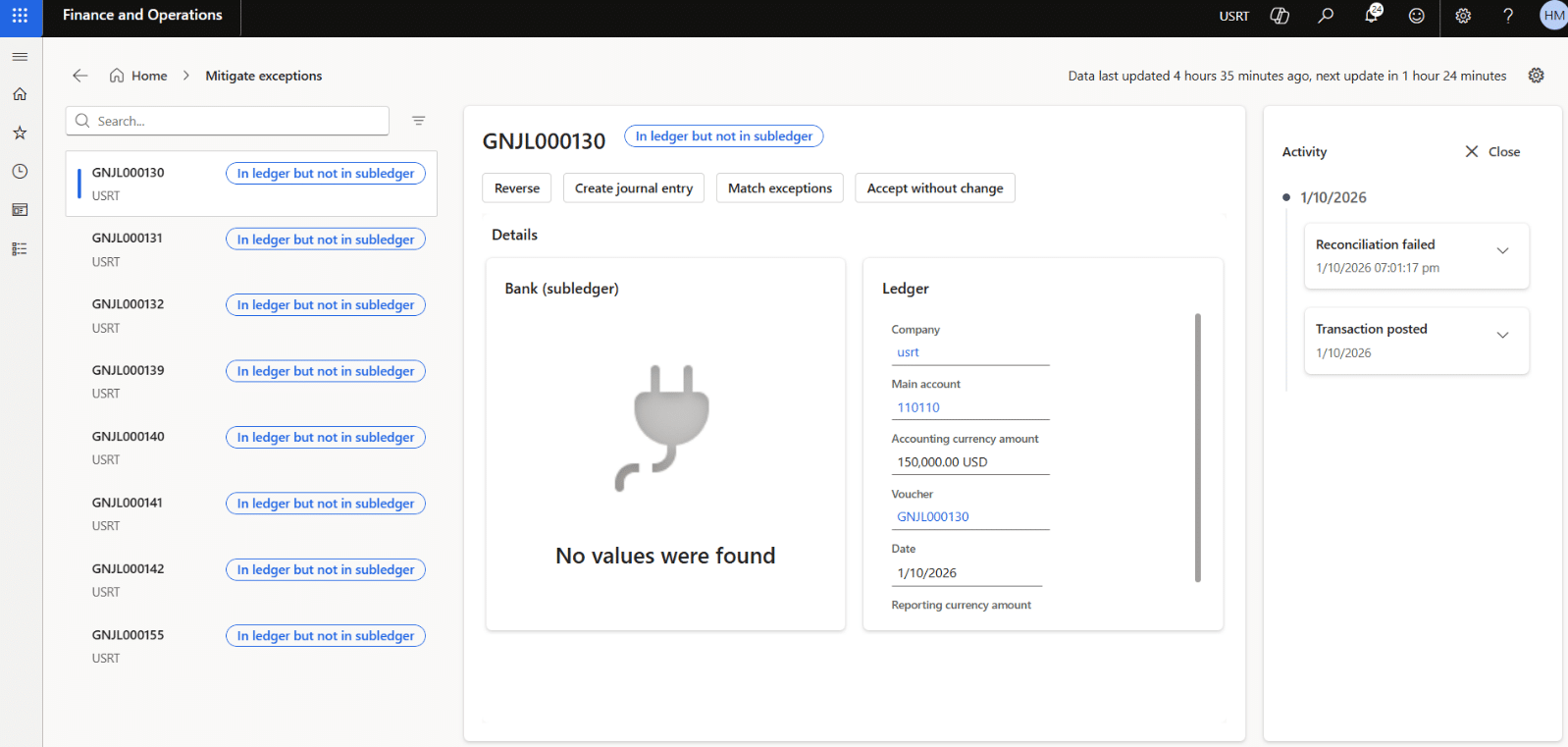Open Favorites star in sidebar
Image resolution: width=1568 pixels, height=747 pixels.
point(20,133)
